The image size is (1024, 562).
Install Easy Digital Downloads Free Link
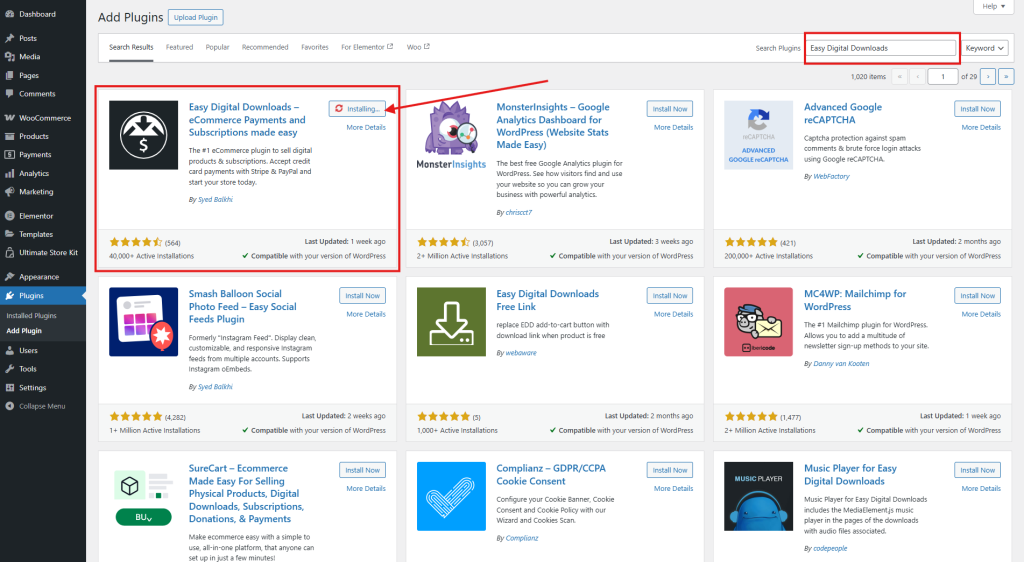point(670,296)
